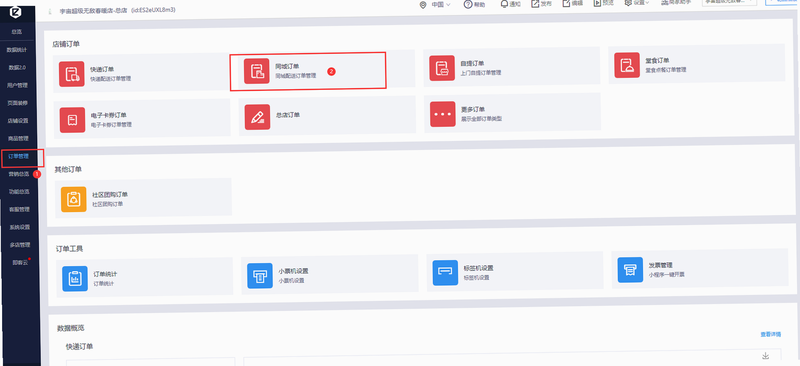Click the 预览 preview play icon
The height and width of the screenshot is (366, 800).
[x=597, y=3]
